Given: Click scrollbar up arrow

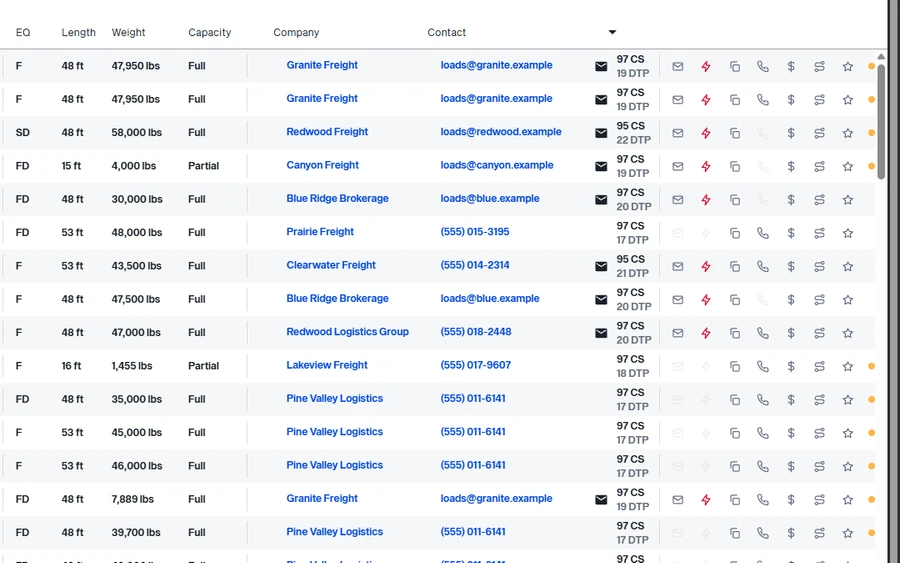Looking at the screenshot, I should click(881, 56).
